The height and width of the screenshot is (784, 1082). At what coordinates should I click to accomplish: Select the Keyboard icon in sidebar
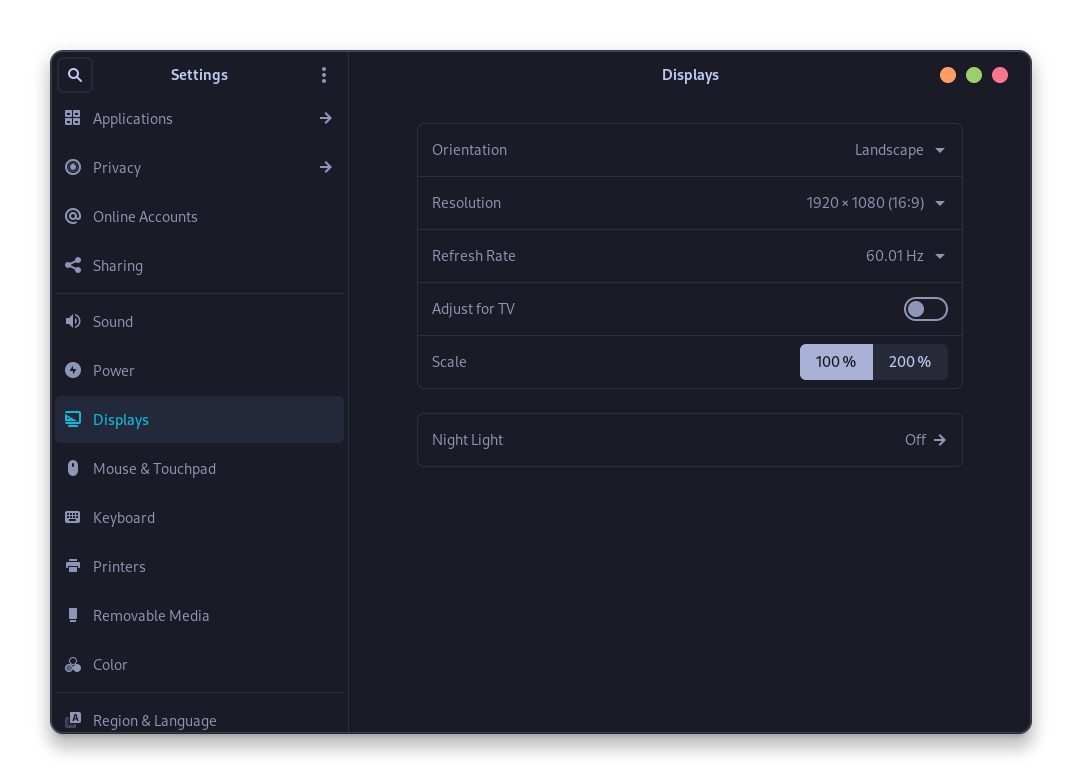(x=72, y=517)
